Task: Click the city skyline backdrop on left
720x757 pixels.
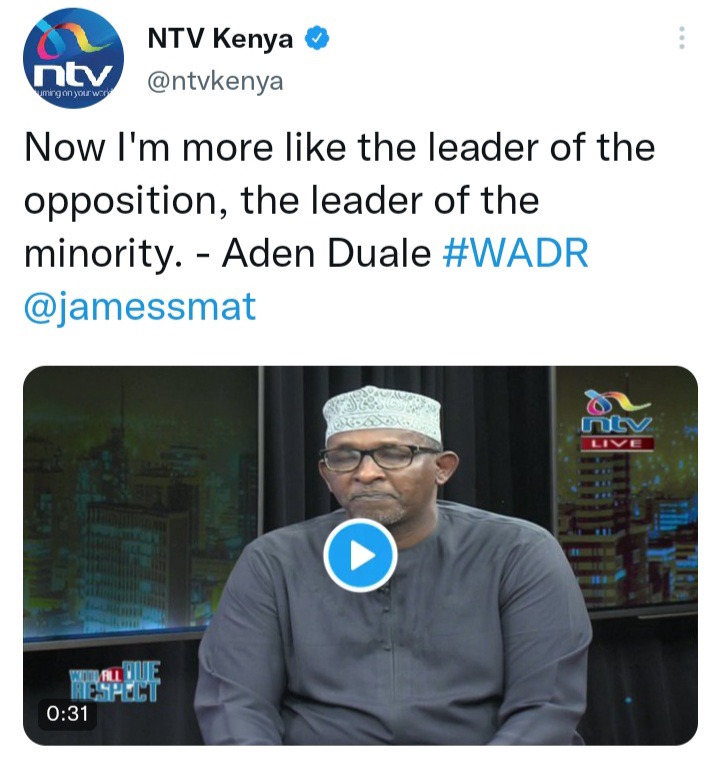Action: 140,507
